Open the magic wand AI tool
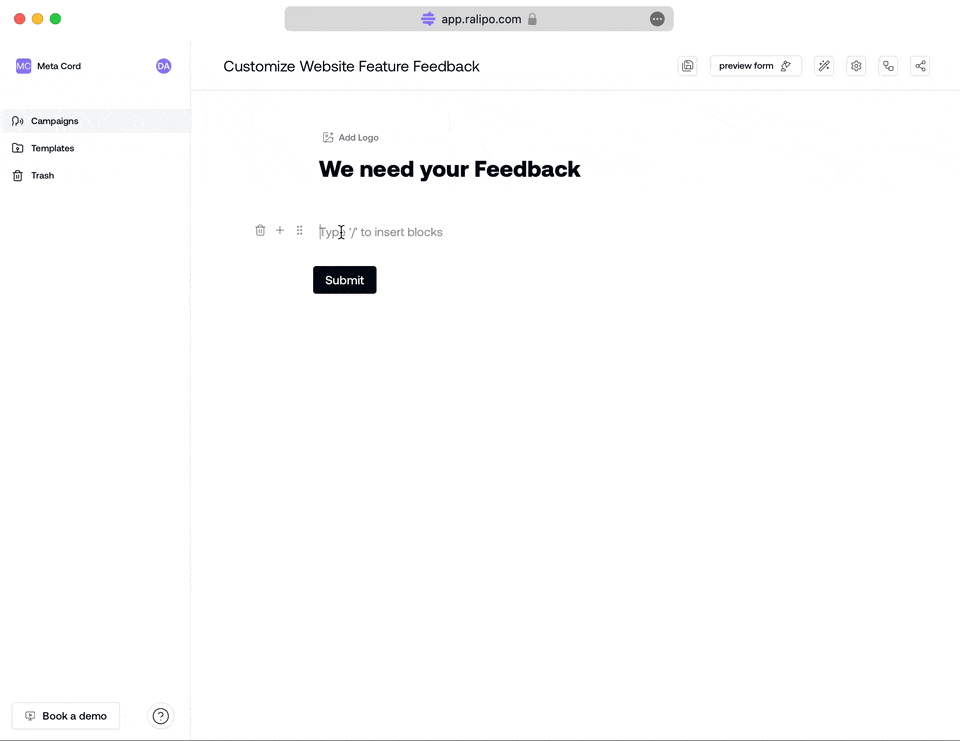Image resolution: width=960 pixels, height=741 pixels. click(824, 66)
